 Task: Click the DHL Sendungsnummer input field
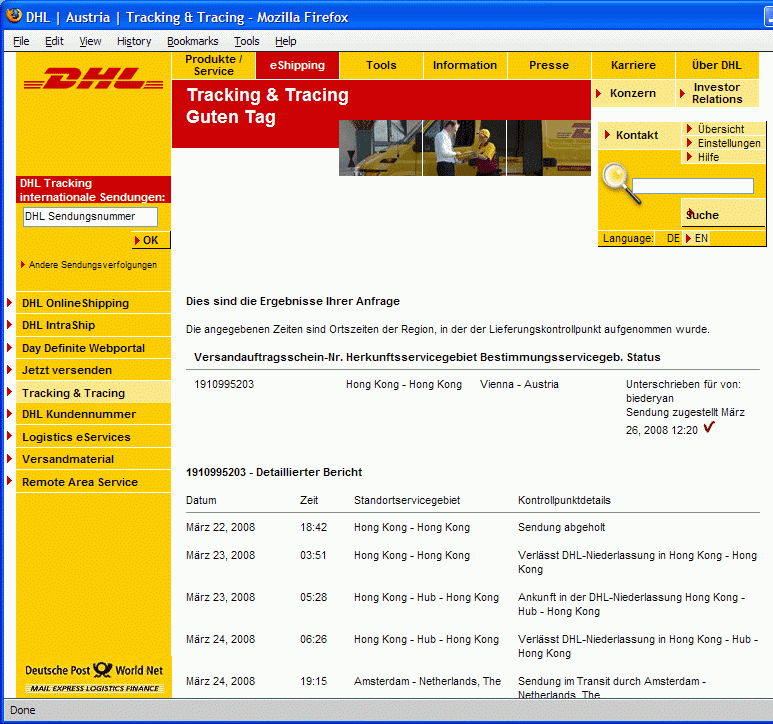click(x=90, y=217)
